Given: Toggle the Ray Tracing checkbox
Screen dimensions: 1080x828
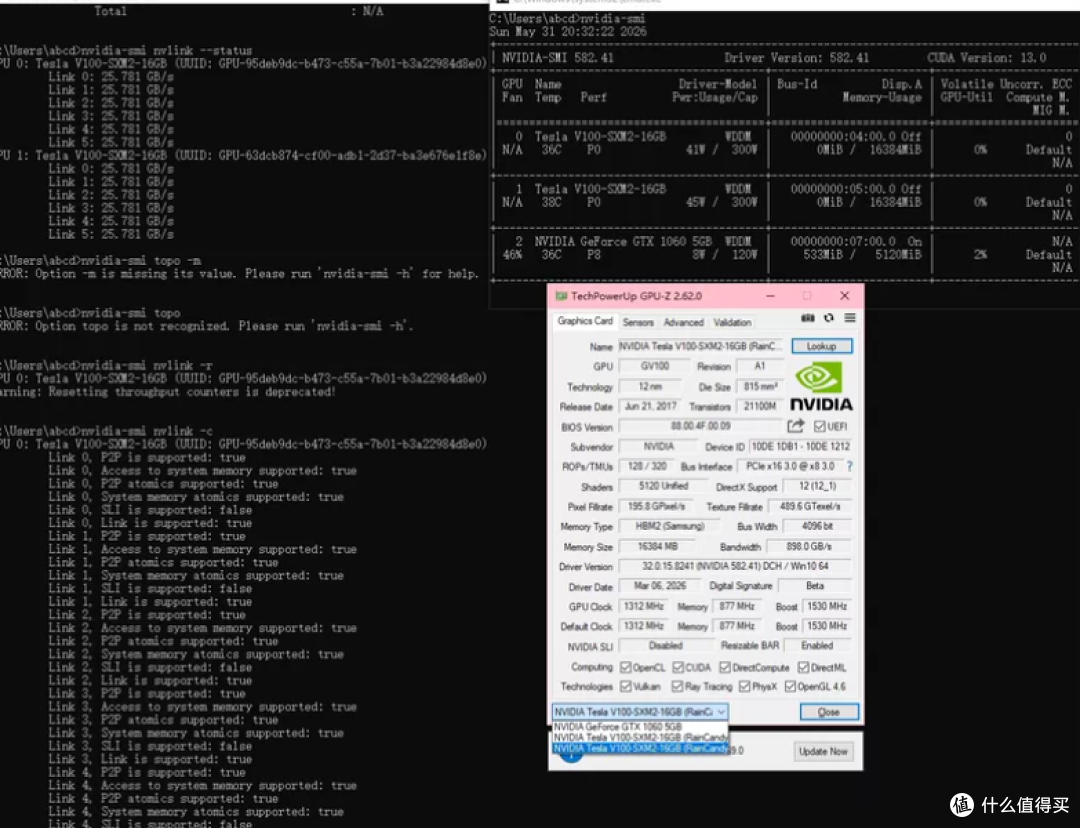Looking at the screenshot, I should click(677, 686).
